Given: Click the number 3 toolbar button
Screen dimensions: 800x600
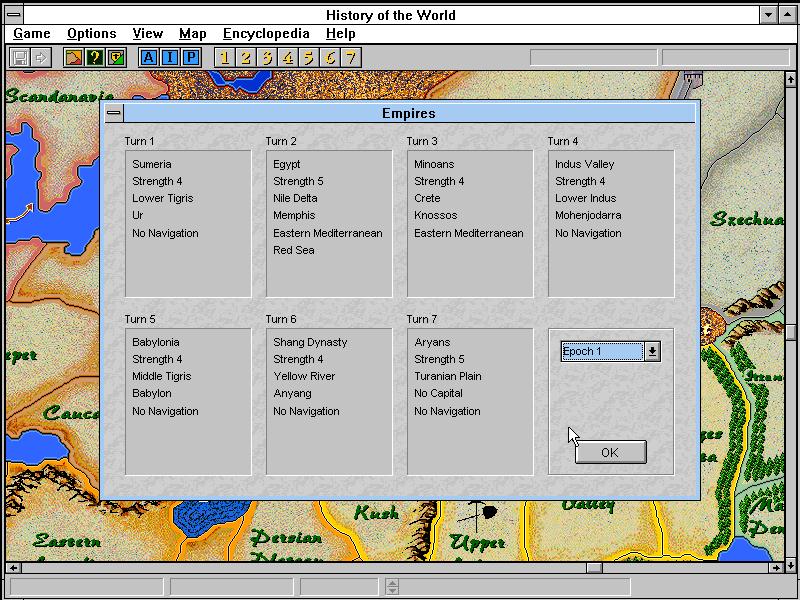Looking at the screenshot, I should tap(267, 58).
